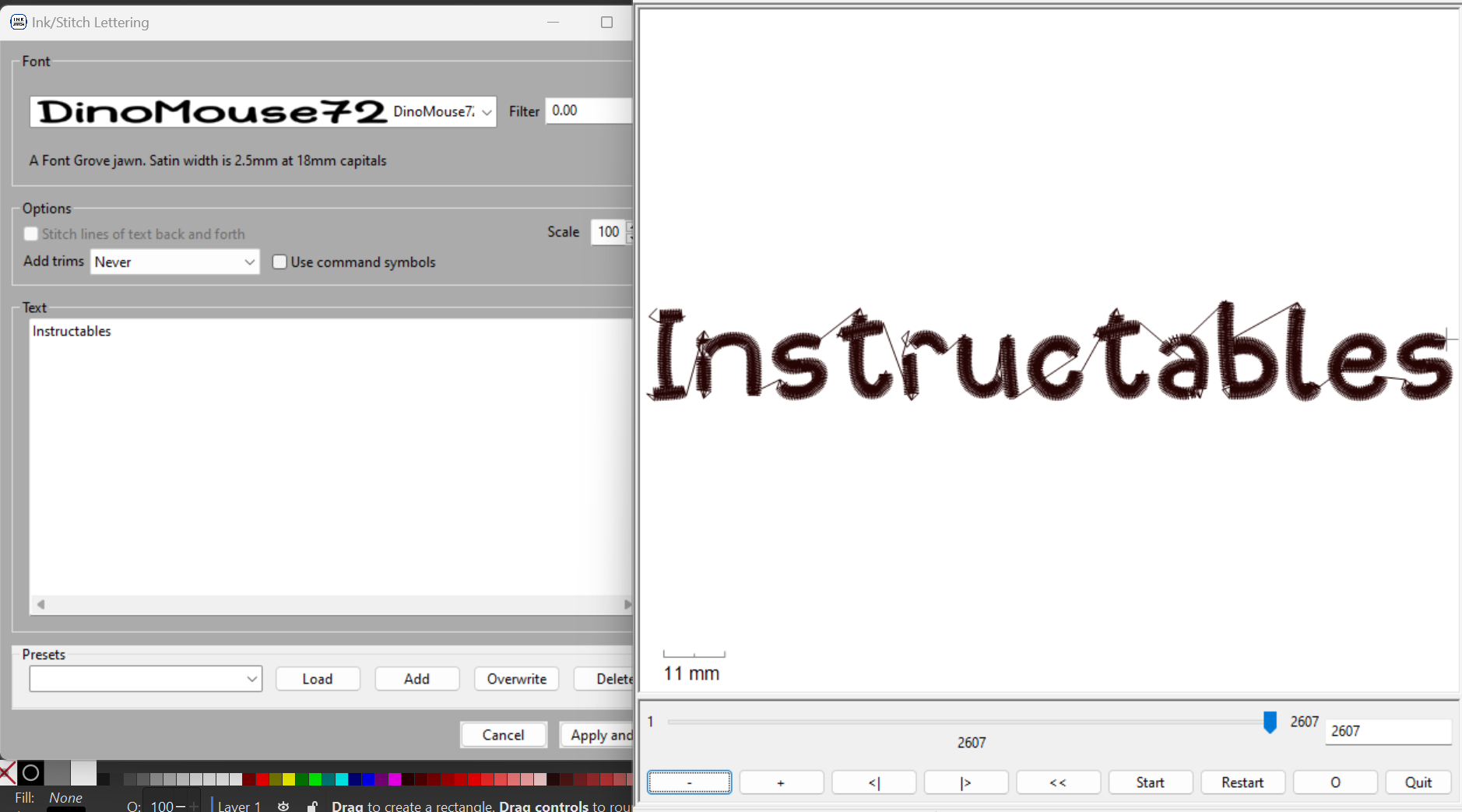Step one stitch backward with '<|' button
The image size is (1462, 812).
pyautogui.click(x=873, y=782)
